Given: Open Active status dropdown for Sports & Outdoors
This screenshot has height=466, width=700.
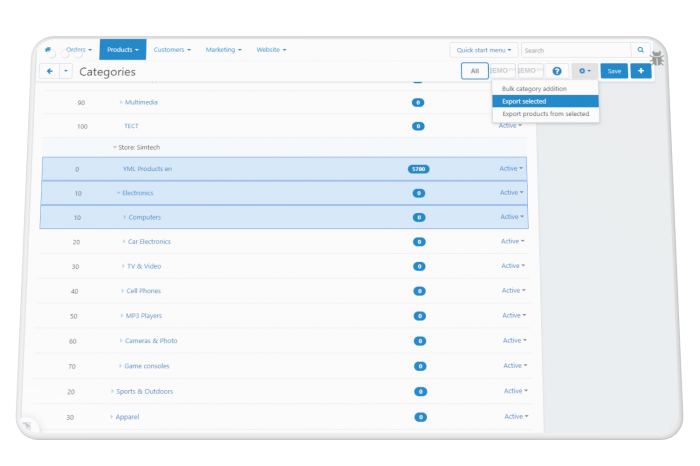Looking at the screenshot, I should [516, 391].
